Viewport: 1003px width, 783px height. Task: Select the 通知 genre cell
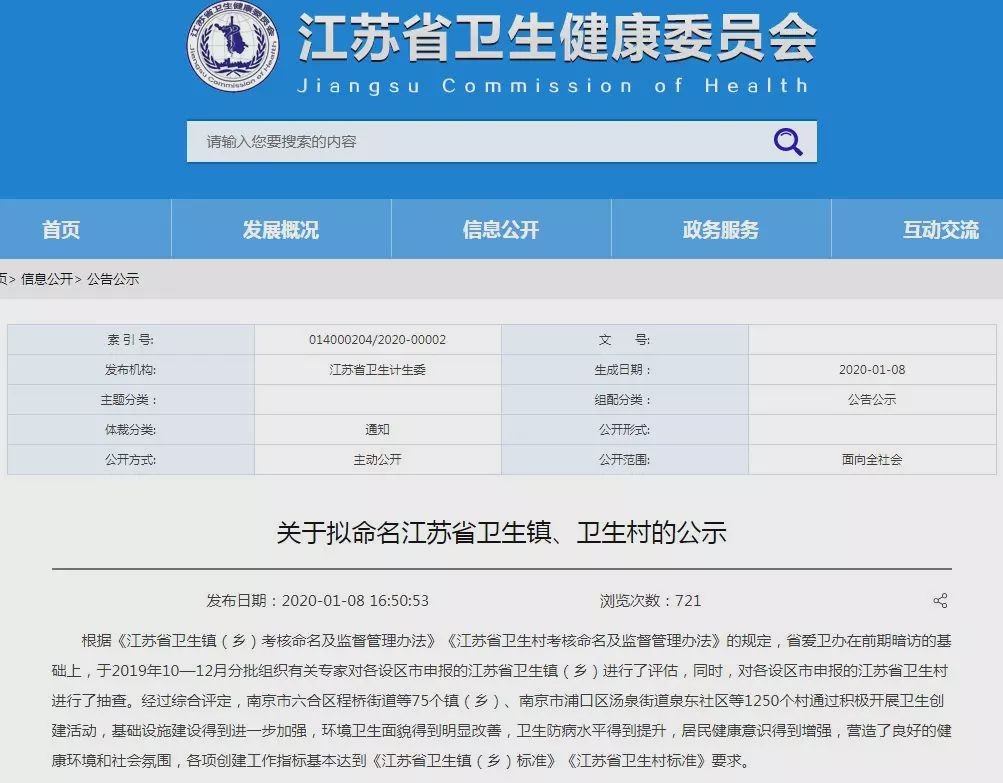377,430
